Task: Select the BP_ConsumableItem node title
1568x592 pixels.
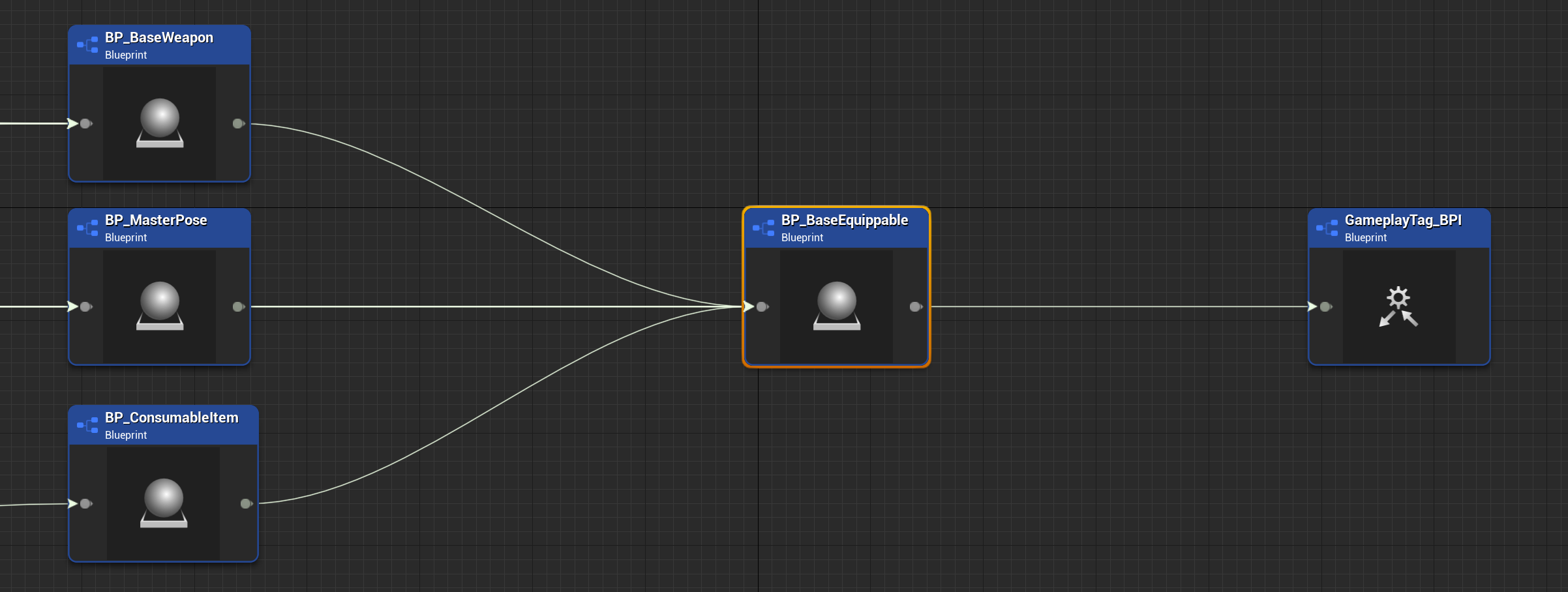Action: [172, 418]
